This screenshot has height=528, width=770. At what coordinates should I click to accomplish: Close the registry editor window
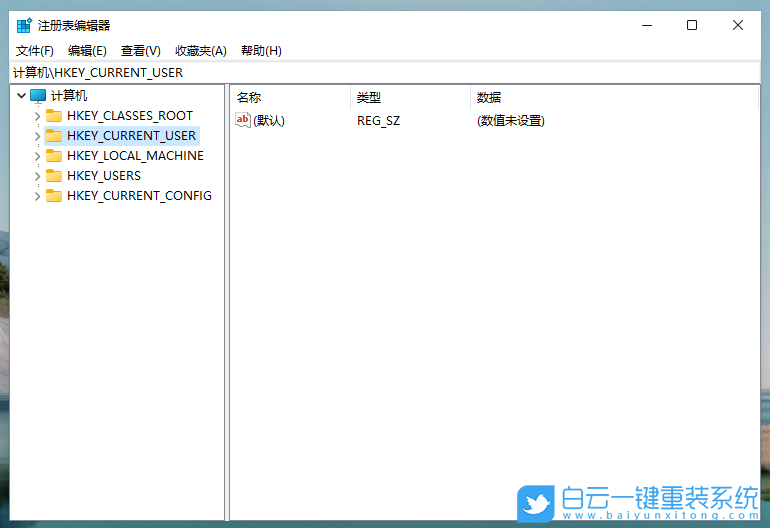(738, 25)
